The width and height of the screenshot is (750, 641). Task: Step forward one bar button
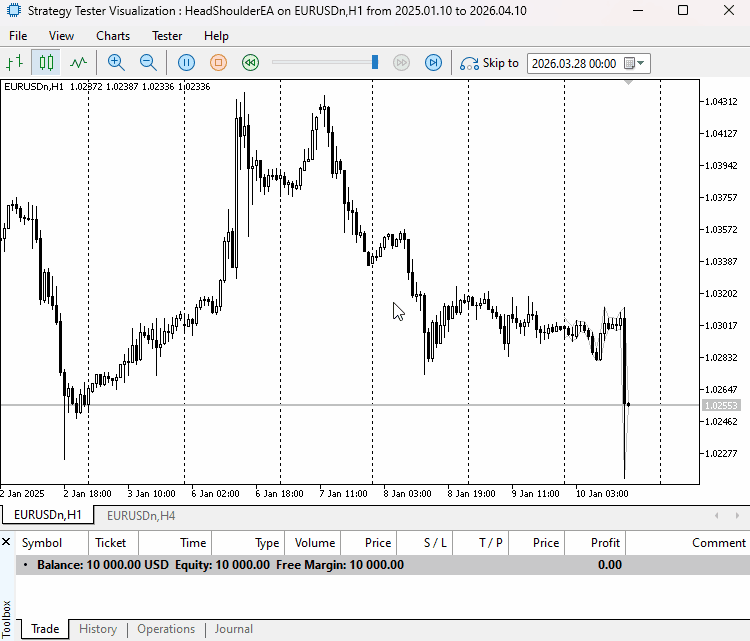(x=433, y=63)
